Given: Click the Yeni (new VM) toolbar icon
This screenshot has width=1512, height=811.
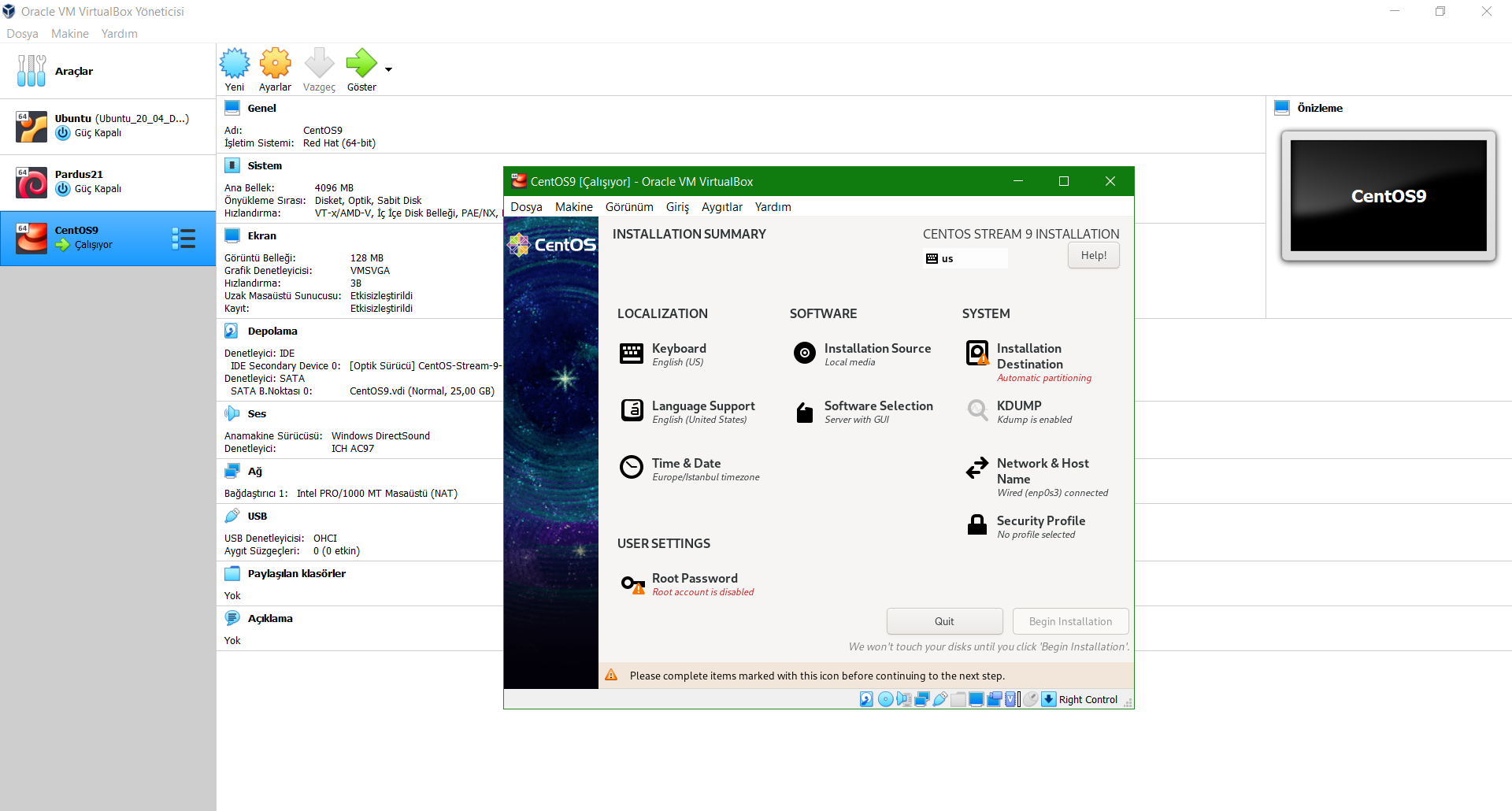Looking at the screenshot, I should pos(235,63).
